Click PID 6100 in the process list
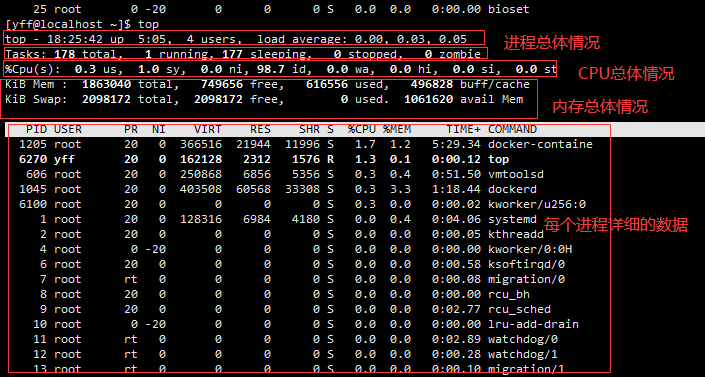The height and width of the screenshot is (377, 705). pyautogui.click(x=33, y=204)
